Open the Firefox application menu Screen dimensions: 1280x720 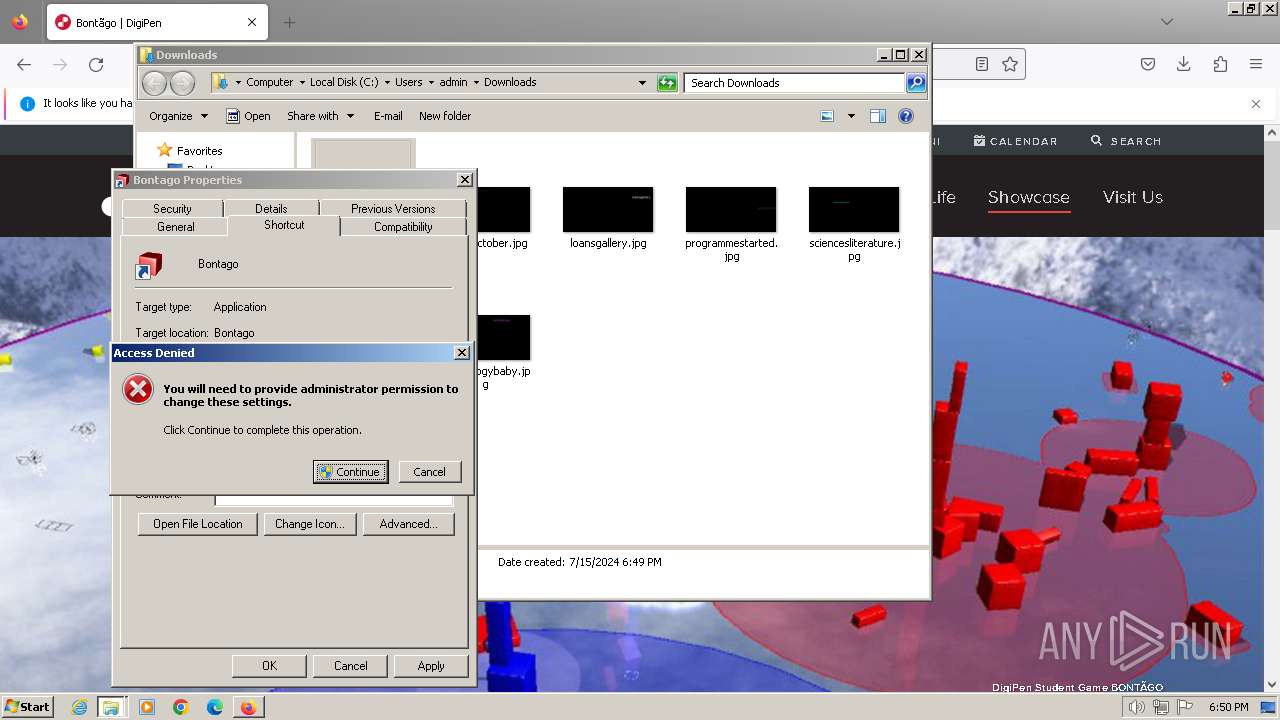pos(1256,64)
